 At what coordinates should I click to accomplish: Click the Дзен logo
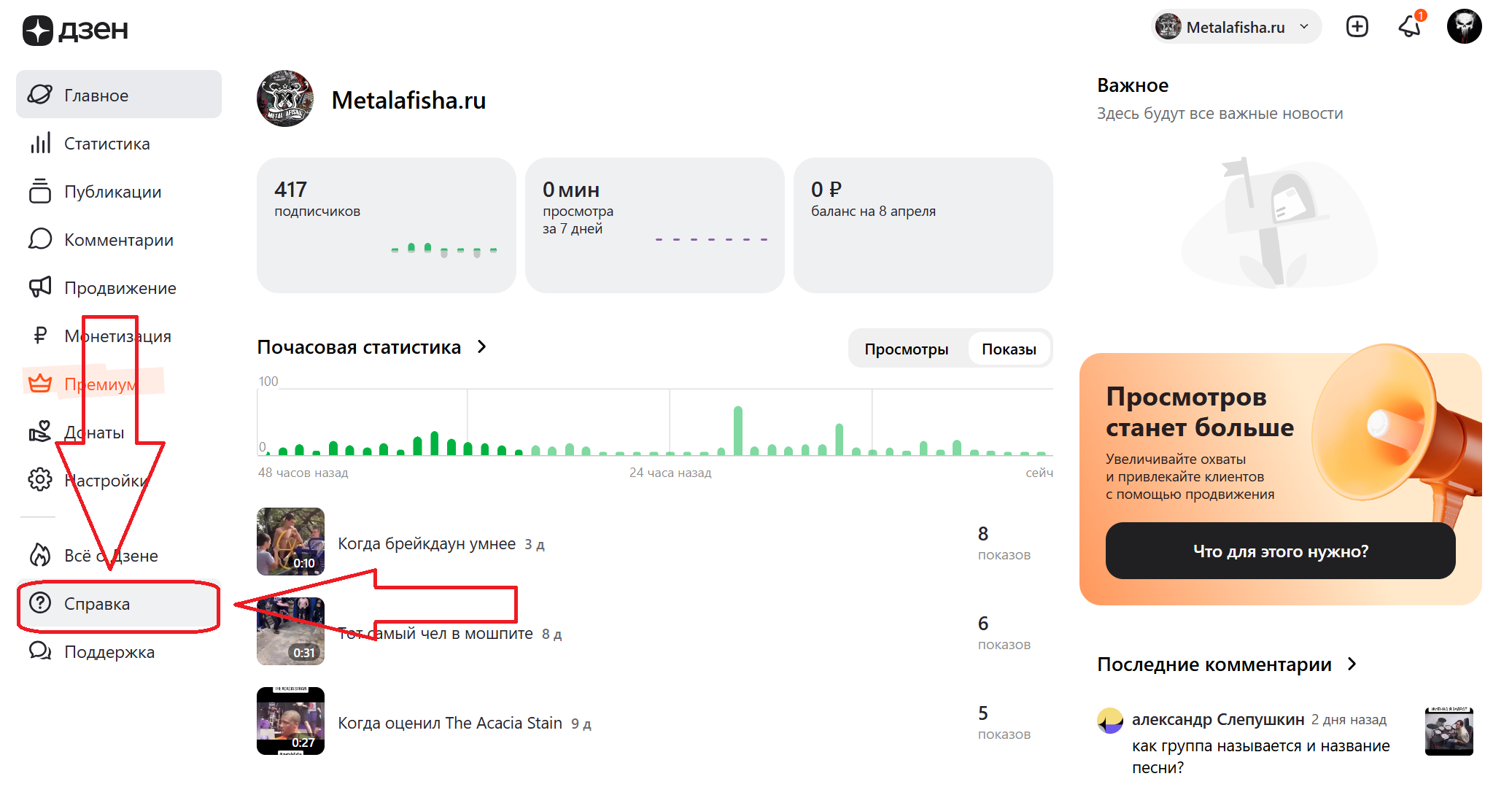(76, 30)
